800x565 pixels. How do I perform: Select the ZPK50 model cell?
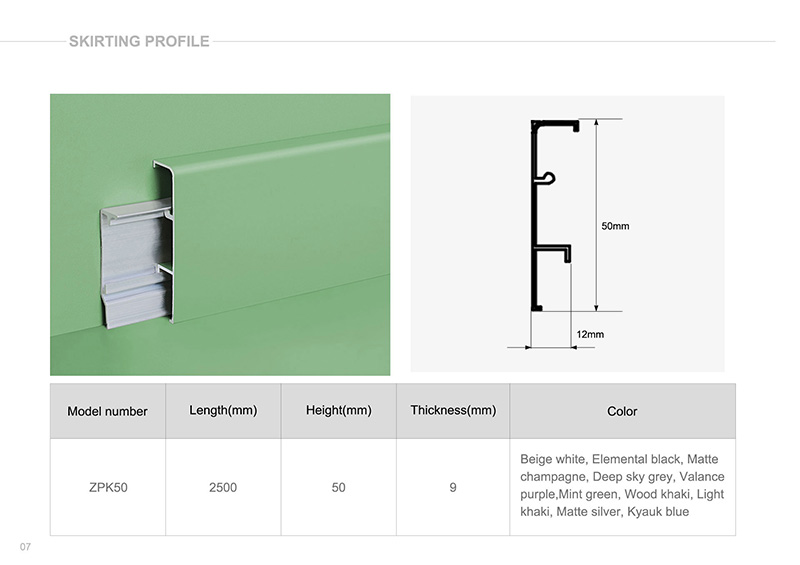[x=107, y=487]
